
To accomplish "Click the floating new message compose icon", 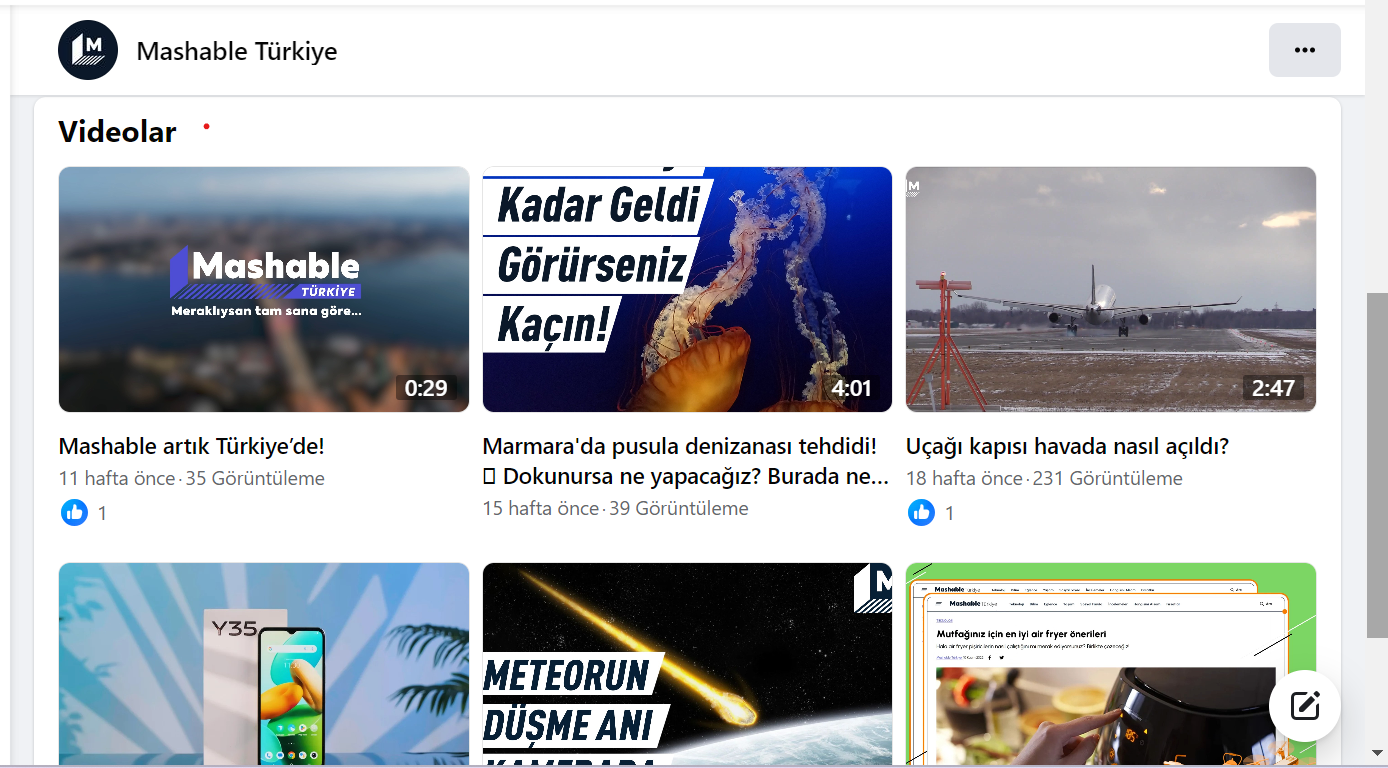I will [x=1304, y=706].
